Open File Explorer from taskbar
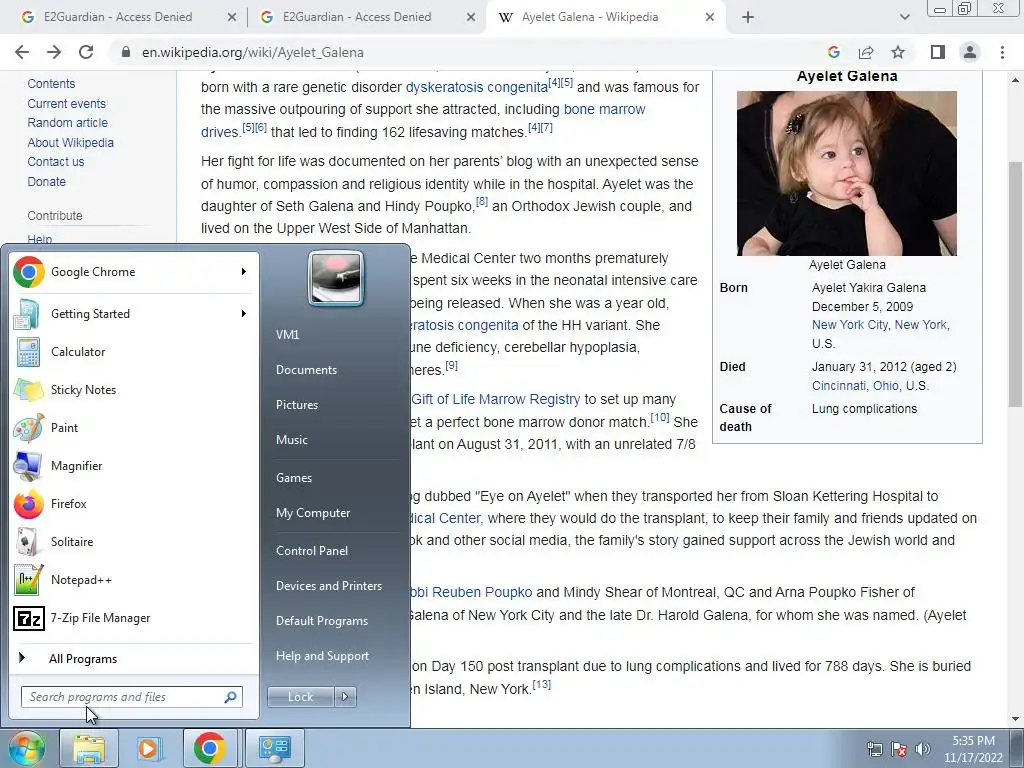Screen dimensions: 1024x768 (x=89, y=748)
